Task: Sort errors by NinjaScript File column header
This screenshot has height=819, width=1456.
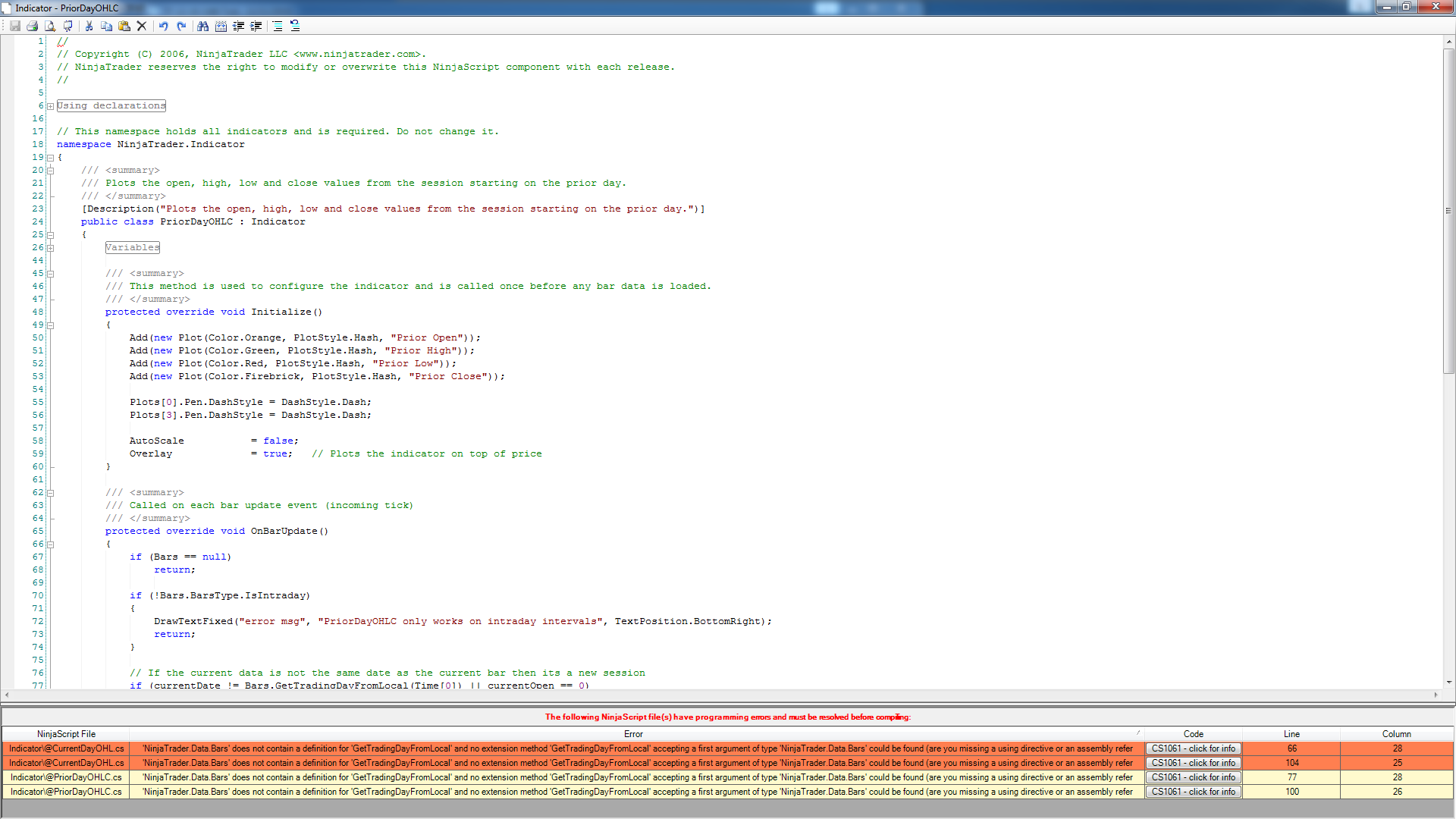Action: pos(66,734)
